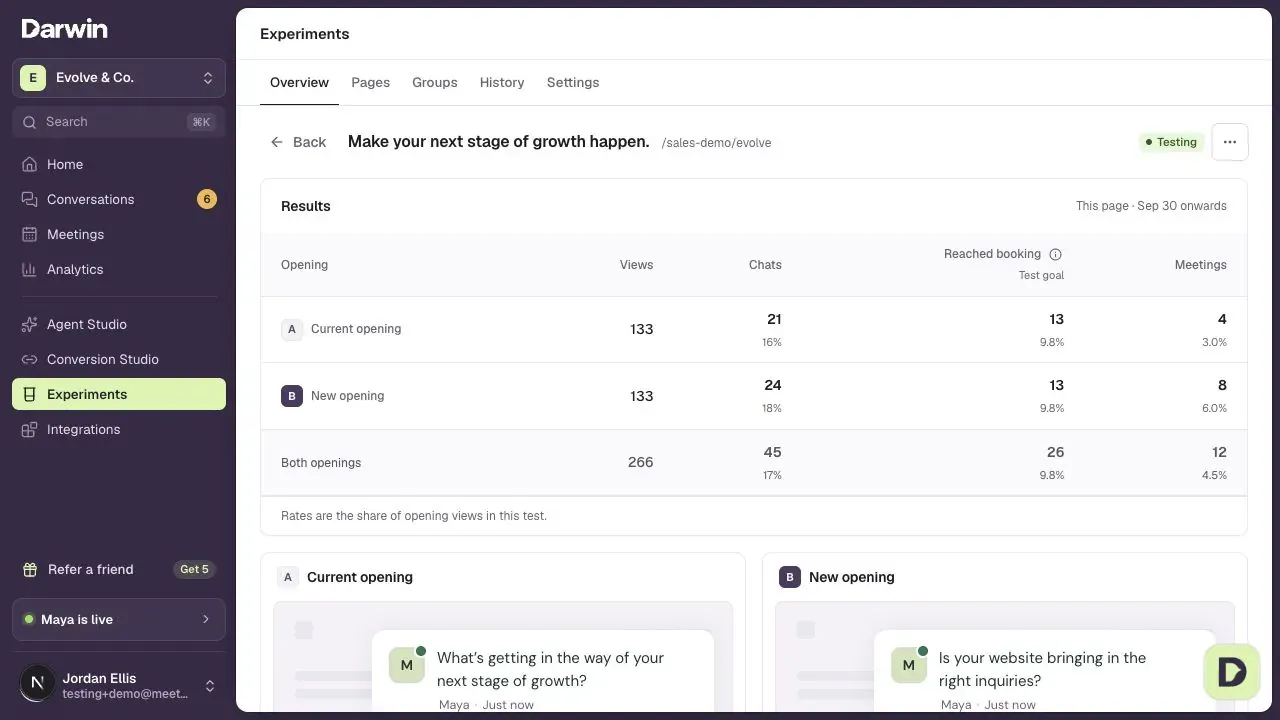Expand the Evolve & Co. workspace switcher
The height and width of the screenshot is (720, 1280).
point(119,78)
